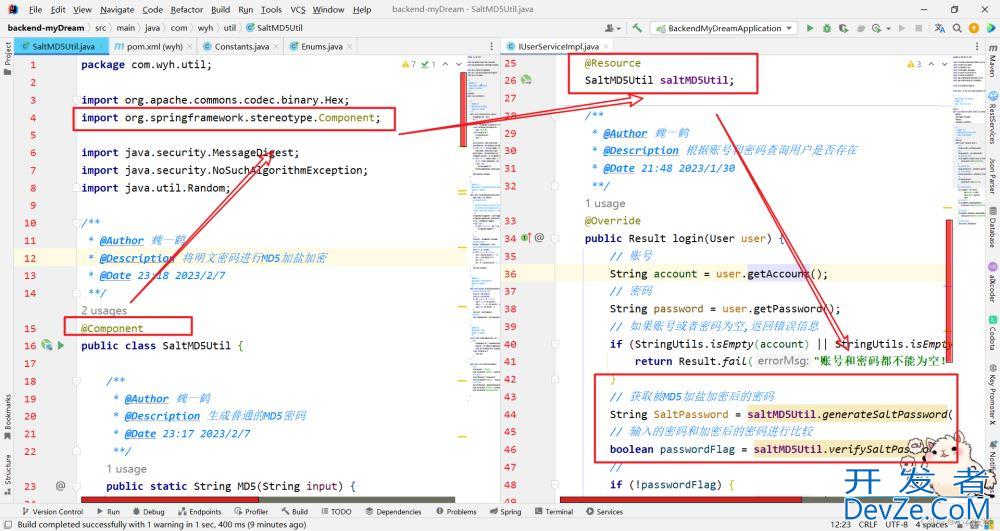1000x531 pixels.
Task: Click cursor position 12:23 in status bar
Action: coord(841,524)
